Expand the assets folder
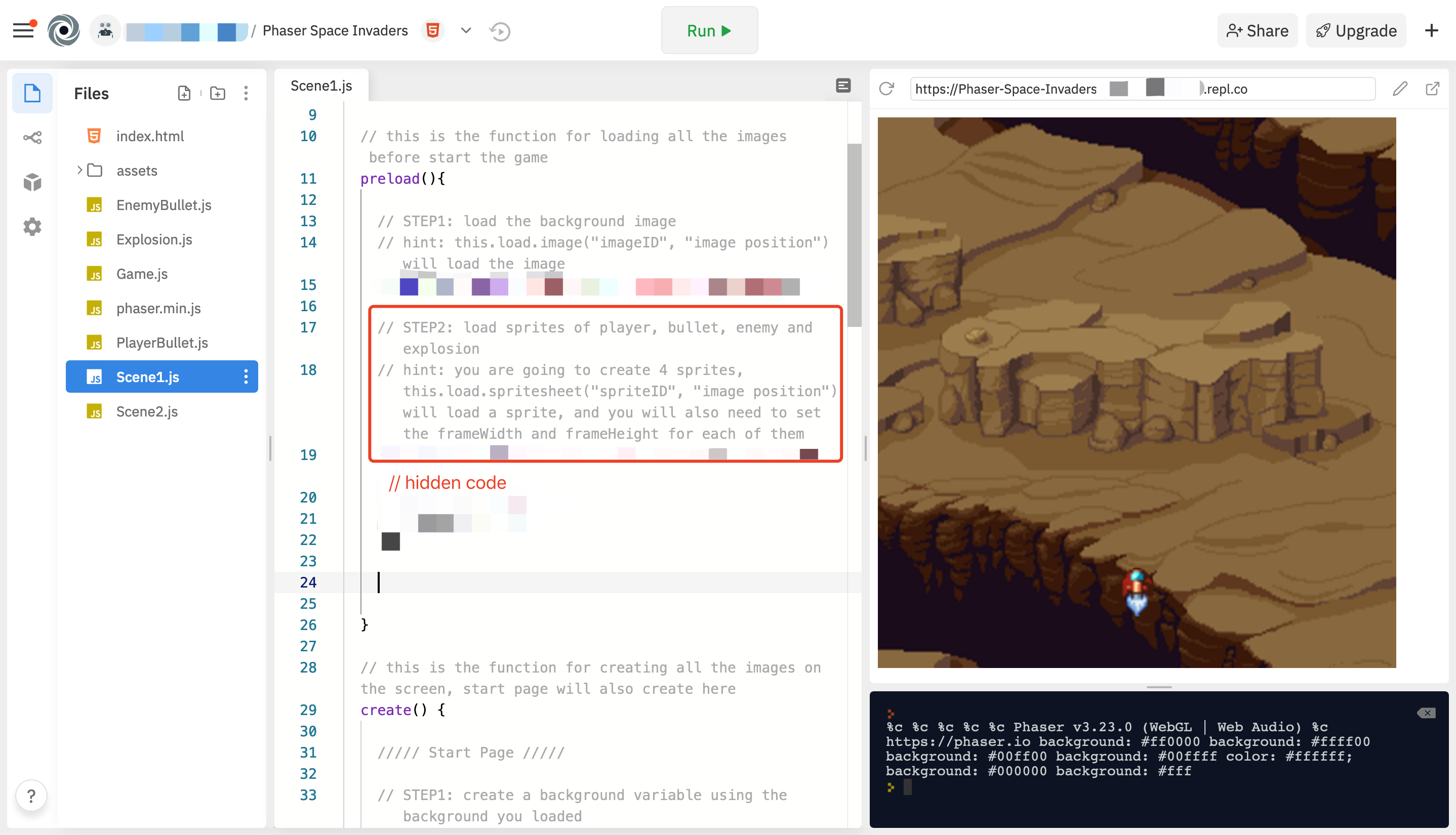The image size is (1456, 835). pos(80,171)
